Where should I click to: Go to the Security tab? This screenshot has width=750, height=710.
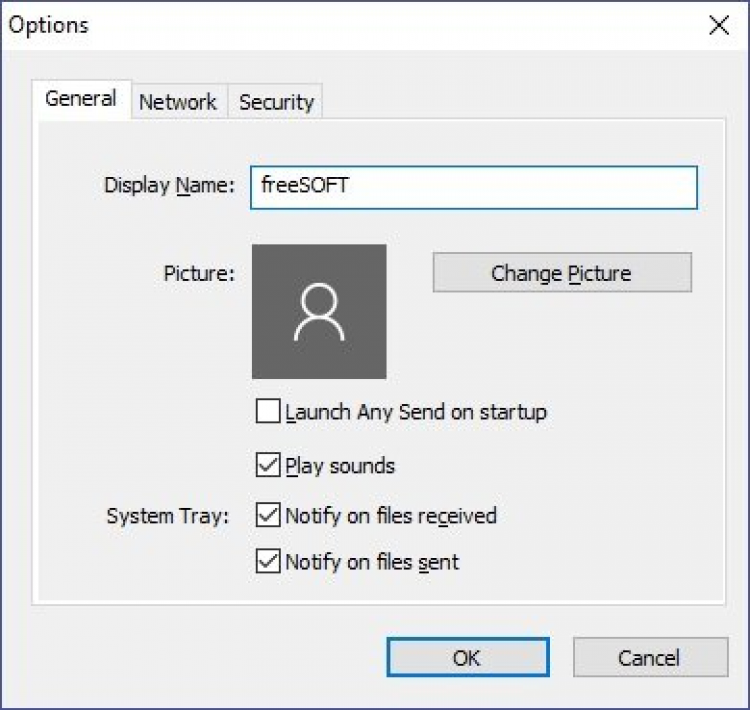point(276,102)
